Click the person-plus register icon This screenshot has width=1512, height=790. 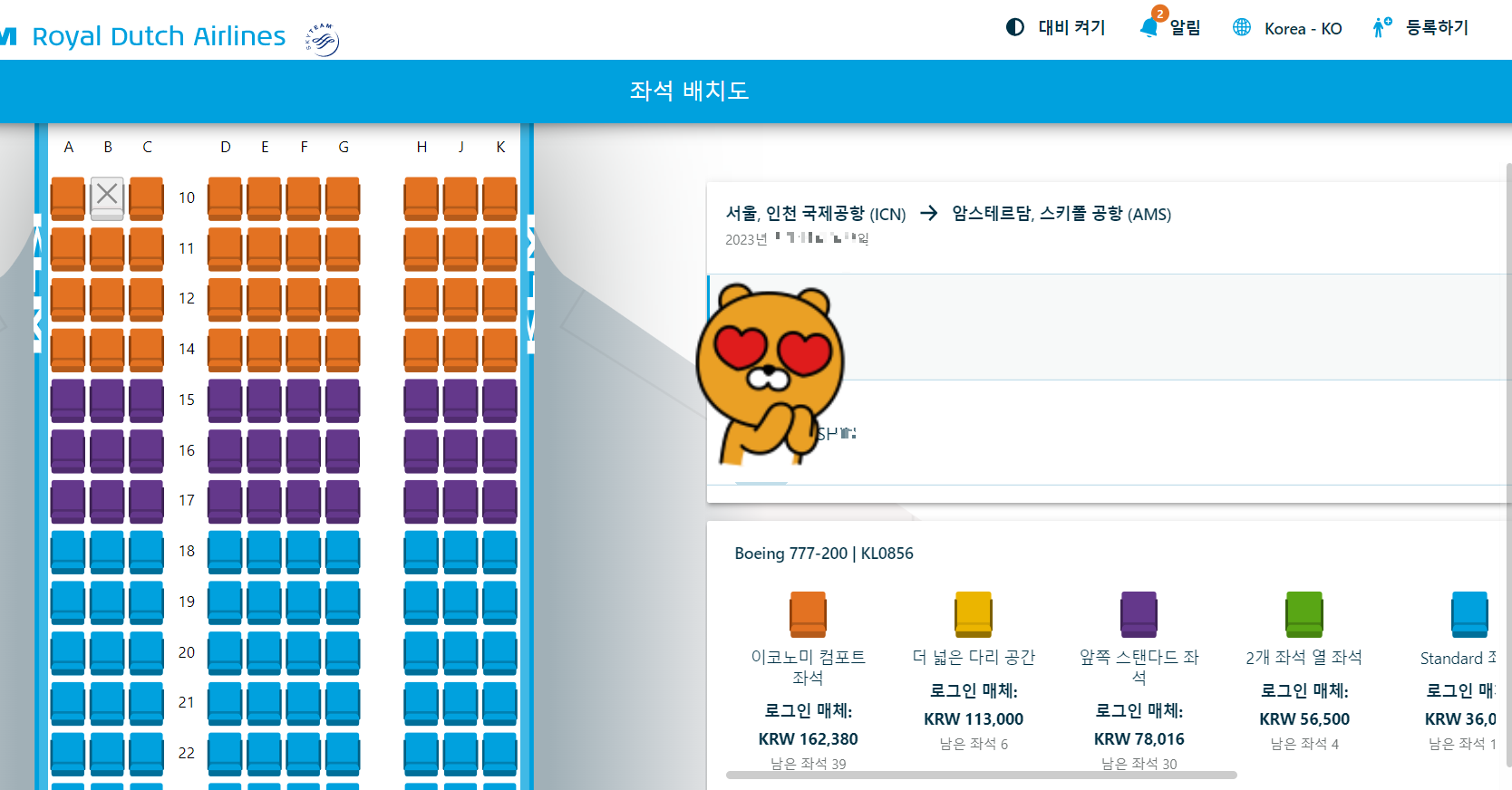point(1381,27)
